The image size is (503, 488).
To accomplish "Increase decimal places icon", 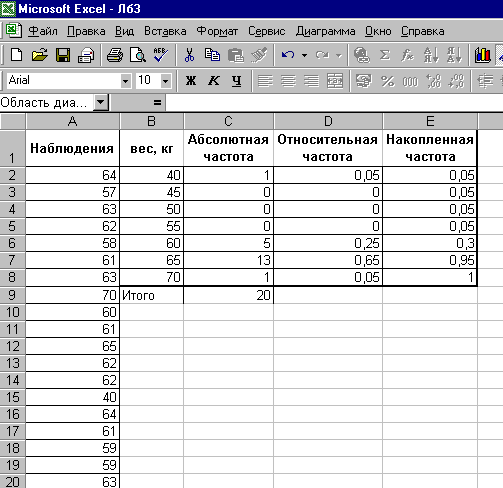I will click(433, 81).
